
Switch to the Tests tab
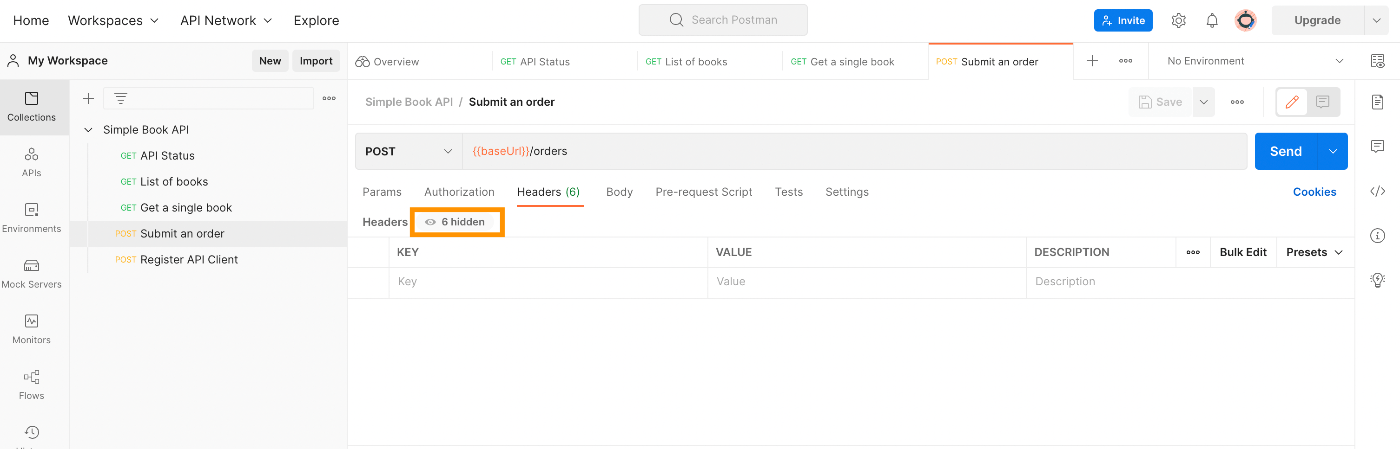tap(789, 192)
